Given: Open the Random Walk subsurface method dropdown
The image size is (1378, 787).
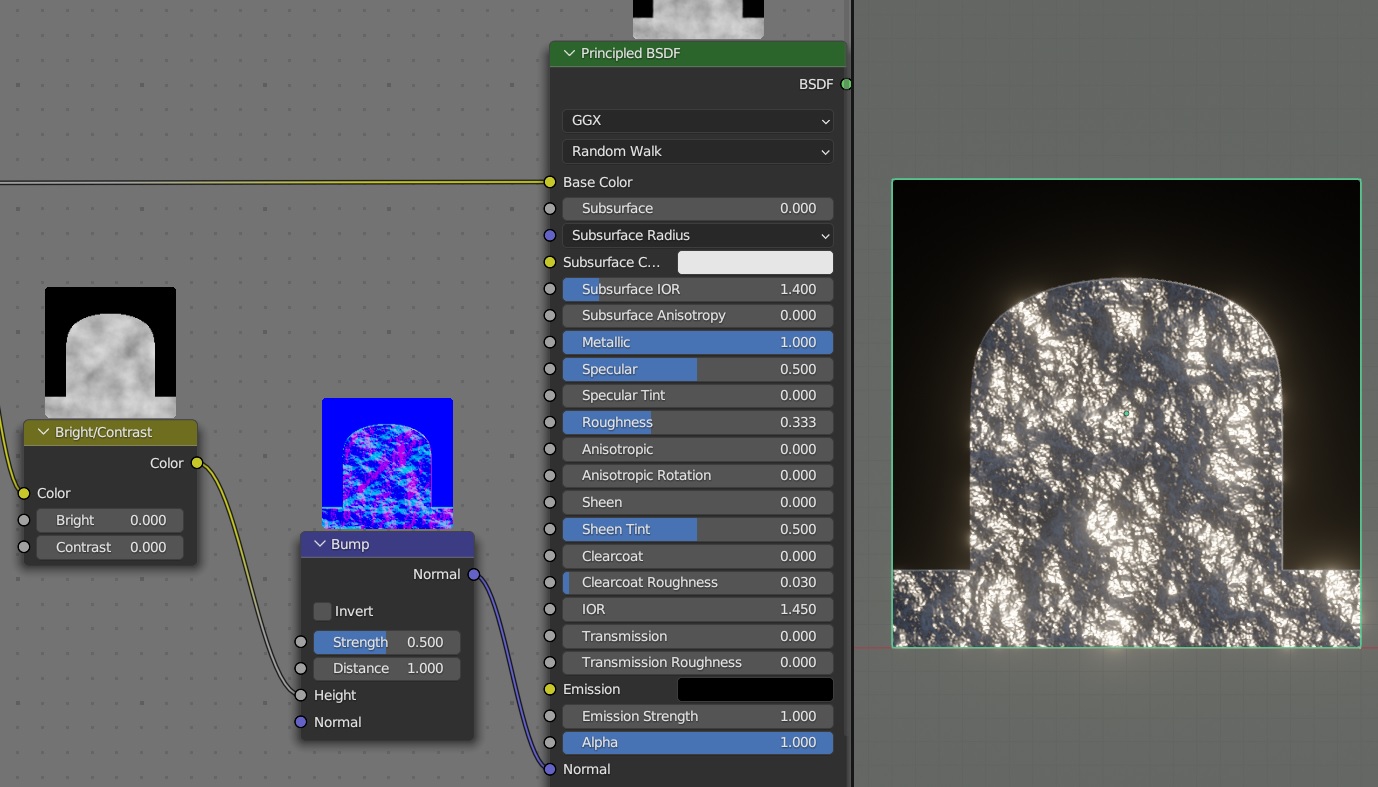Looking at the screenshot, I should [697, 151].
